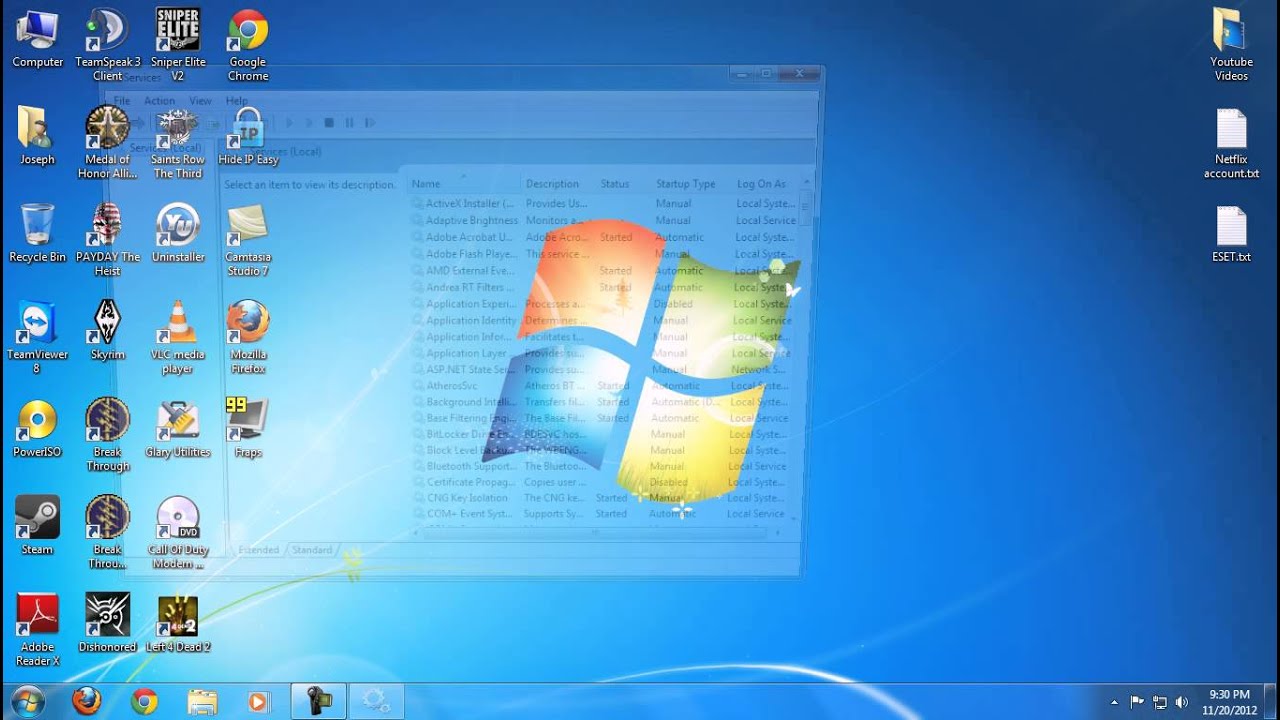The image size is (1280, 720).
Task: Launch Chrome from the taskbar
Action: click(145, 701)
